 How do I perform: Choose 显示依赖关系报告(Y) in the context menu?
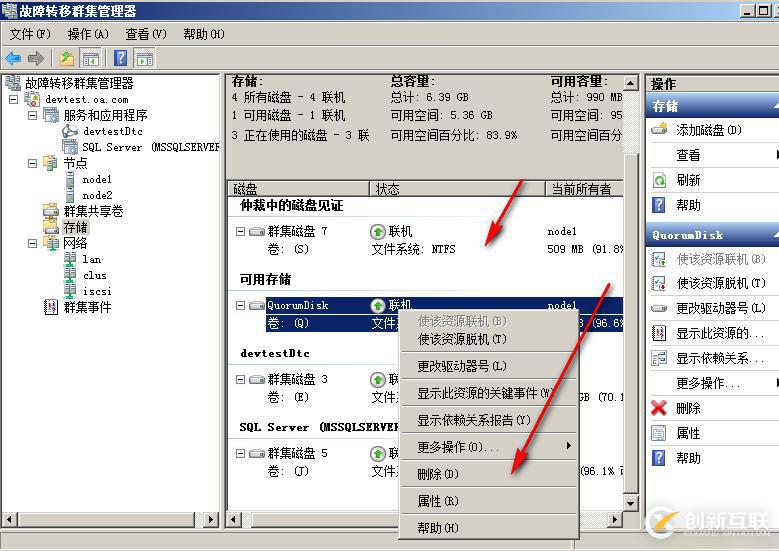[489, 420]
